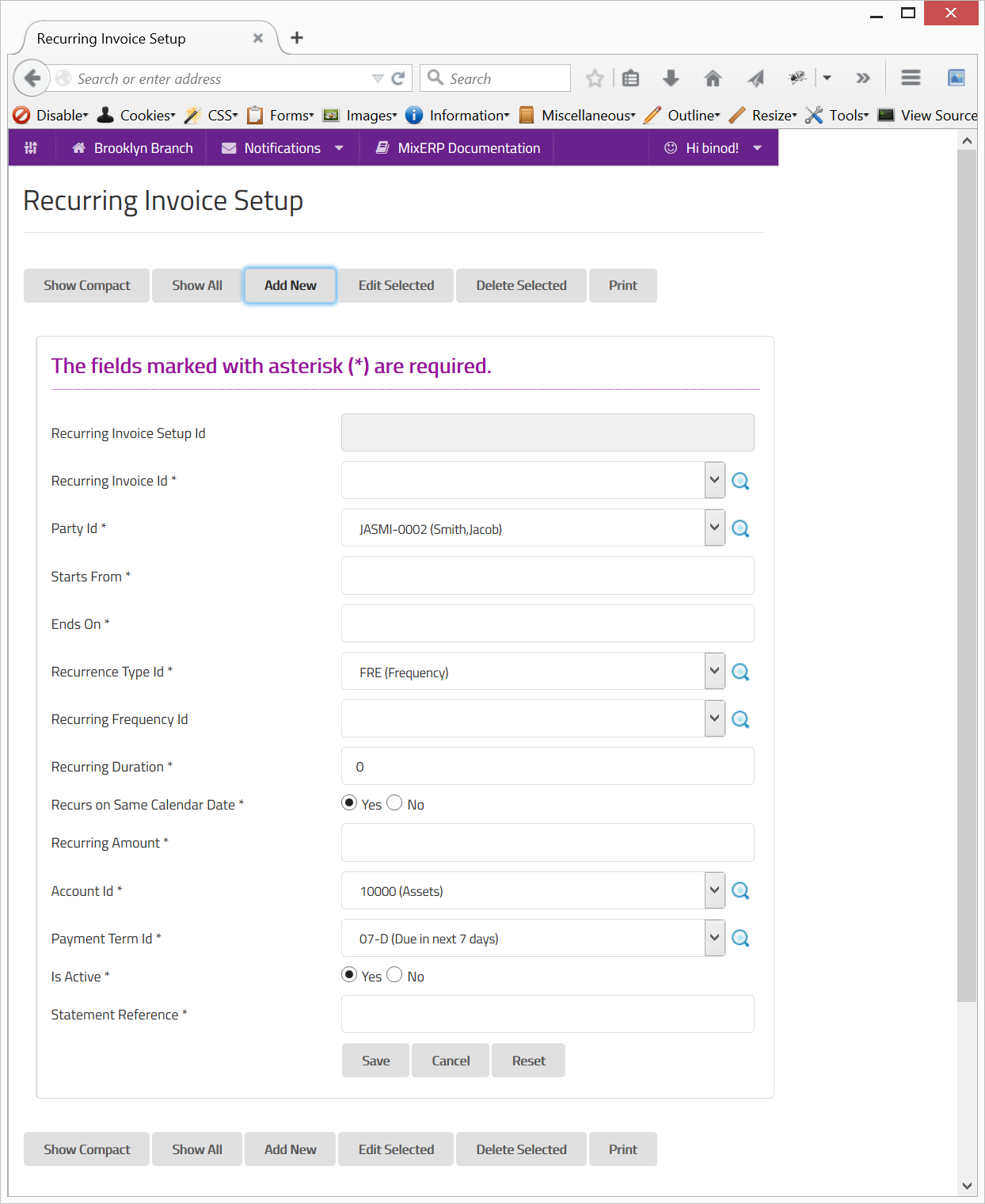Focus the Recurring Amount input field
Viewport: 985px width, 1204px height.
click(547, 842)
